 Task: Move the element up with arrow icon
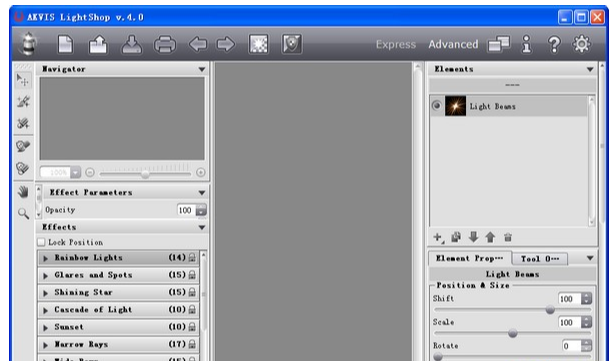pos(490,237)
